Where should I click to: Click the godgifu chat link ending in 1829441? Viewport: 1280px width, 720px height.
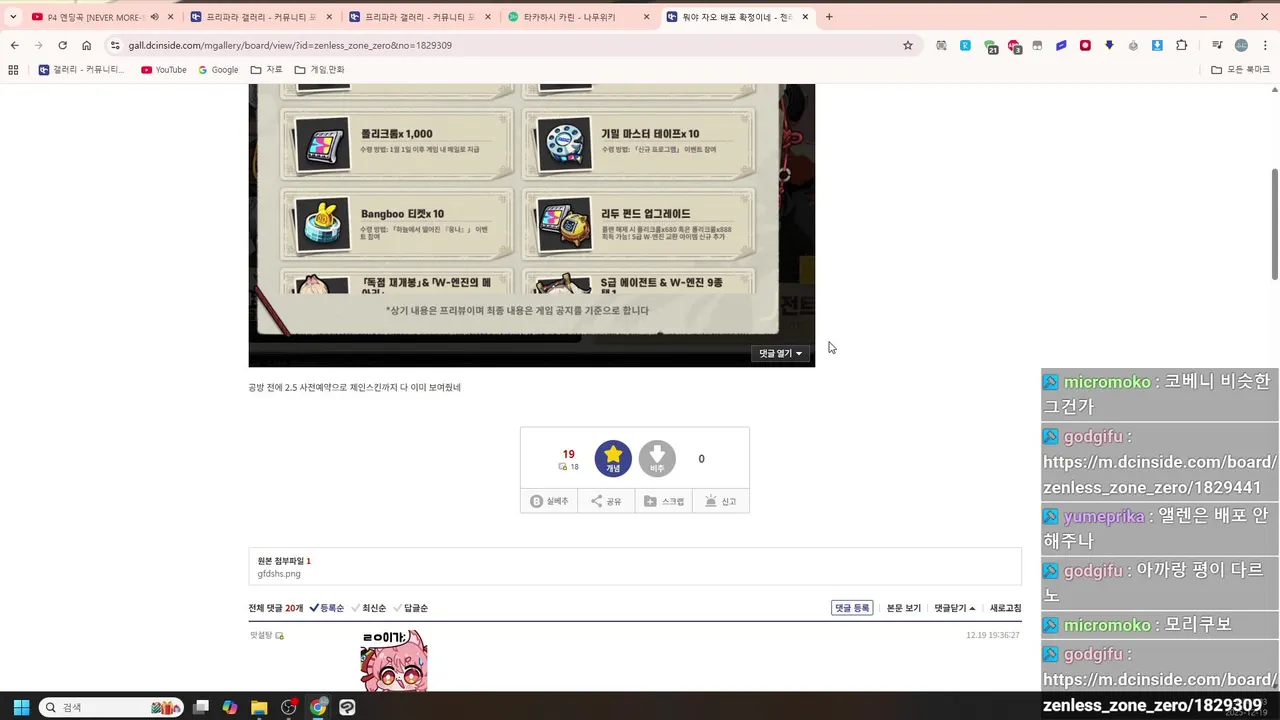1160,475
